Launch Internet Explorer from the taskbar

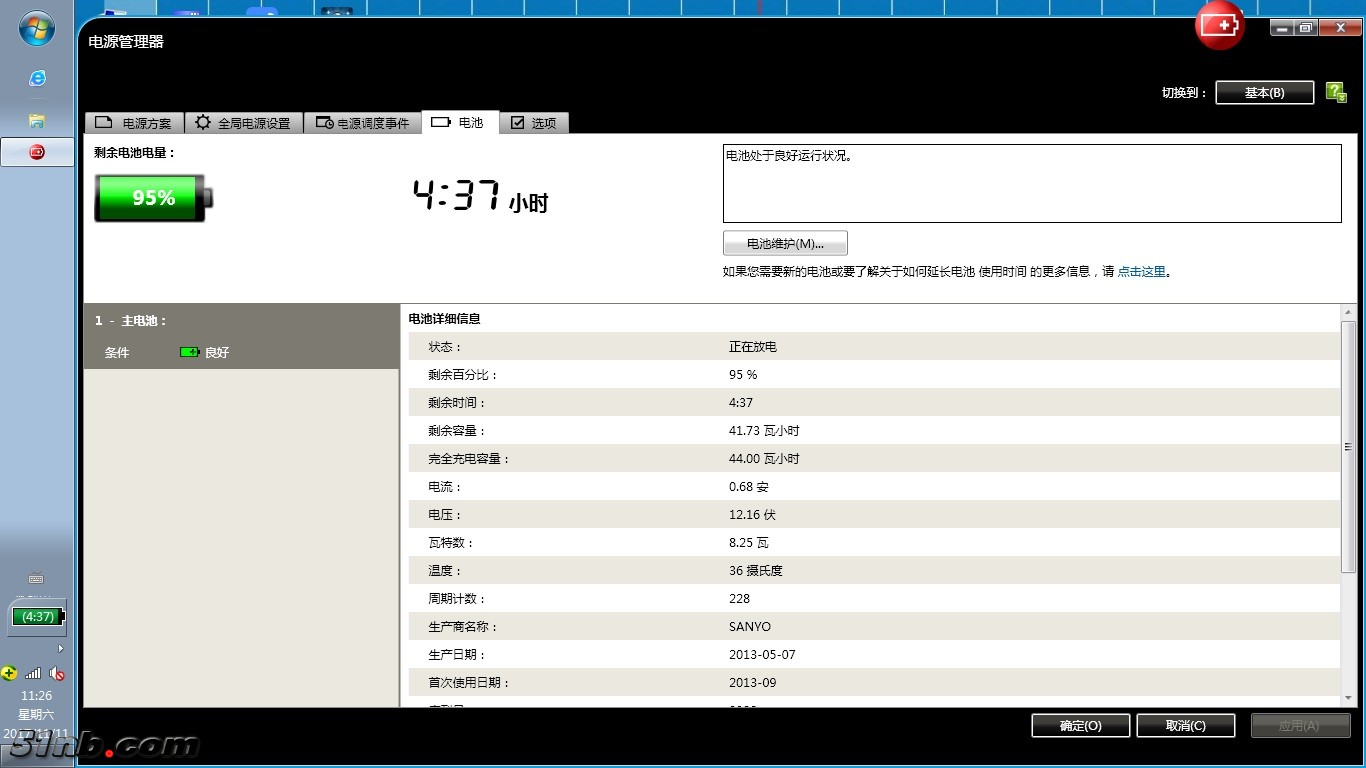[x=37, y=78]
